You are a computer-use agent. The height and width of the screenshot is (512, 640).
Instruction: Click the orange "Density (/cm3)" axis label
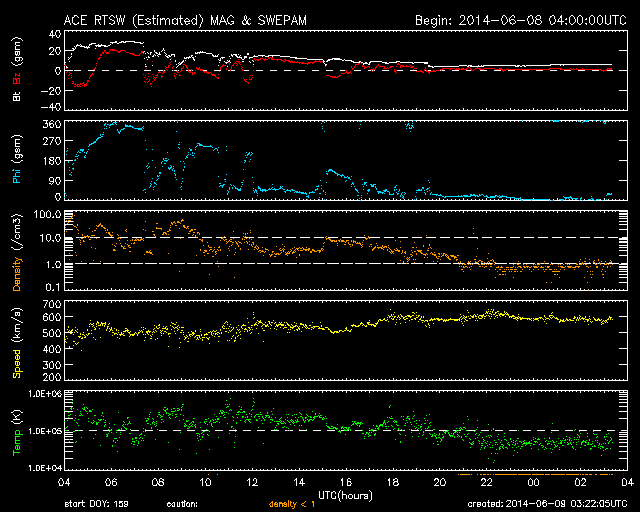(x=17, y=252)
